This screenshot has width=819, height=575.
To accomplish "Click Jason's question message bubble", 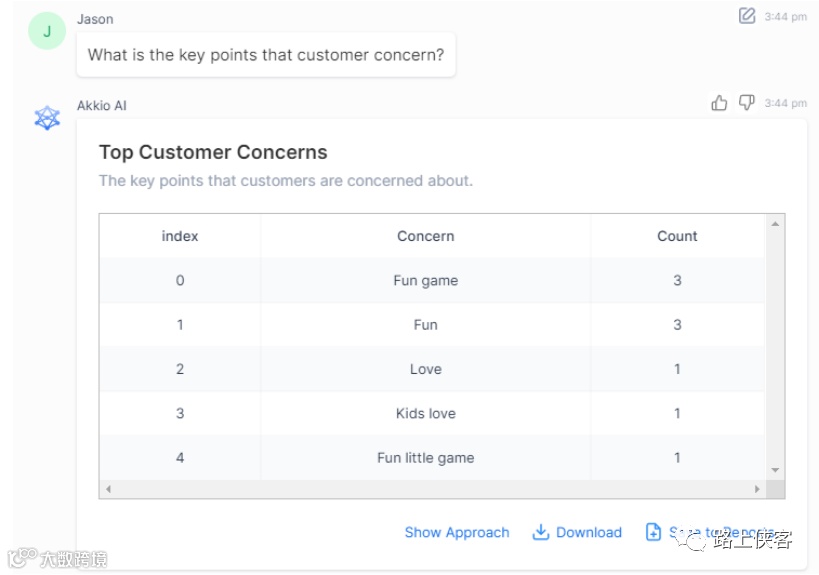I will coord(266,55).
